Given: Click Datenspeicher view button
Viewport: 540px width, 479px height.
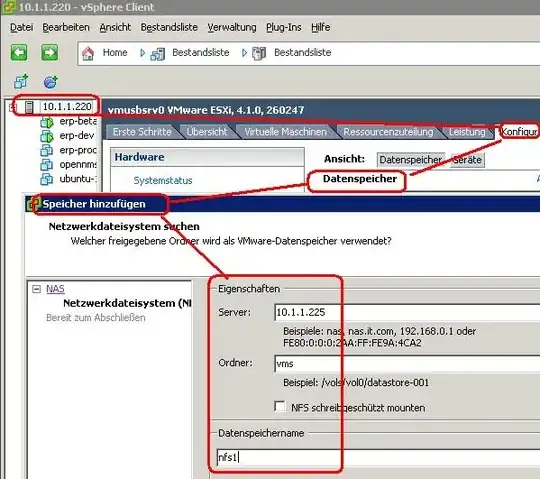Looking at the screenshot, I should tap(411, 160).
